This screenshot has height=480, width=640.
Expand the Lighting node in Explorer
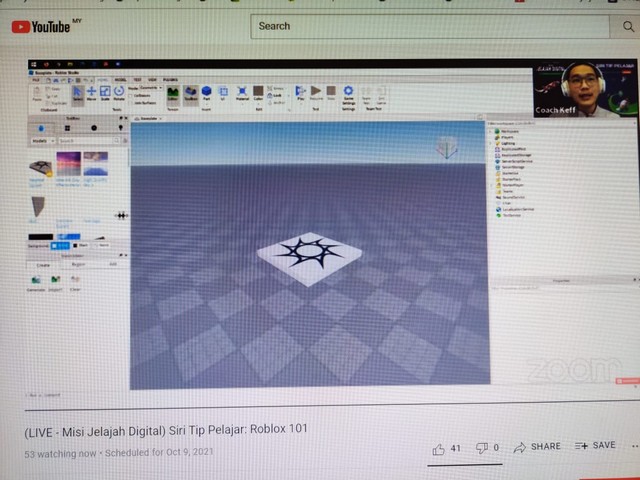coord(492,144)
